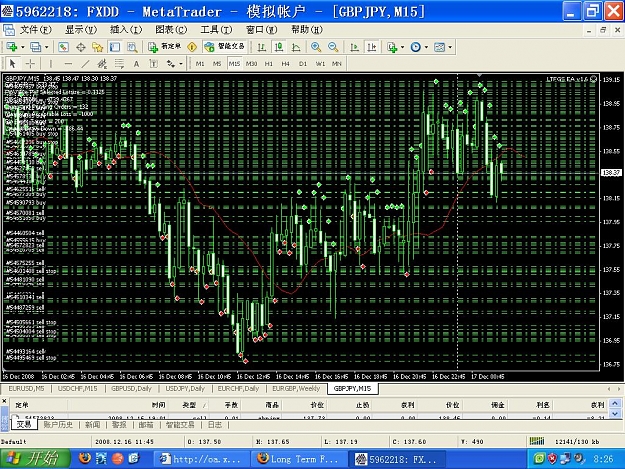Viewport: 625px width, 469px height.
Task: Click the Periods clock icon
Action: point(416,47)
